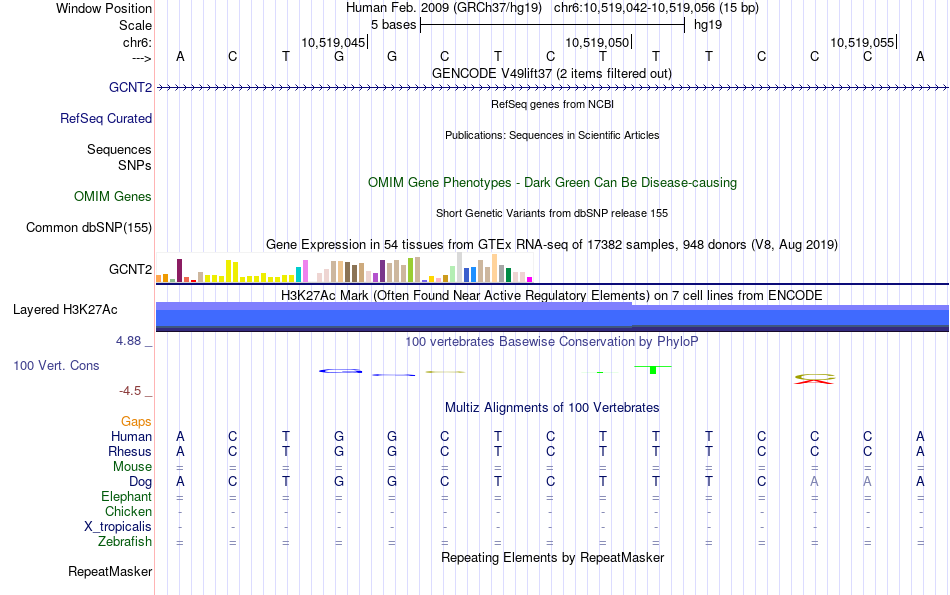This screenshot has height=595, width=950.
Task: Open the RefSeq Curated track label
Action: point(105,118)
